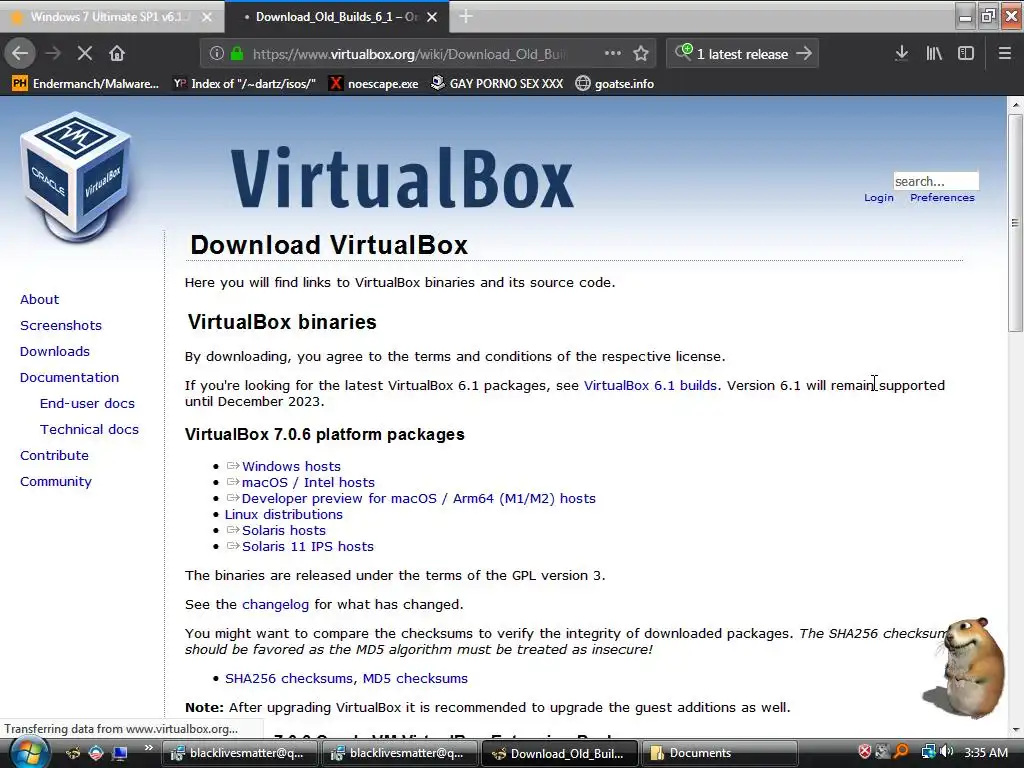Click the scrollbar down arrow
Screen dimensions: 1024x768
(x=1015, y=729)
